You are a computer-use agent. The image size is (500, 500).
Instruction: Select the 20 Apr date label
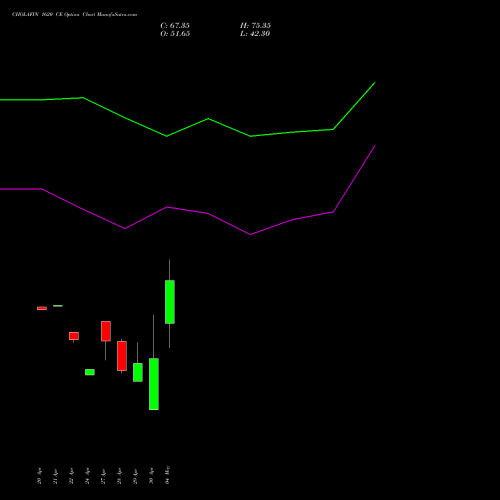coord(40,476)
